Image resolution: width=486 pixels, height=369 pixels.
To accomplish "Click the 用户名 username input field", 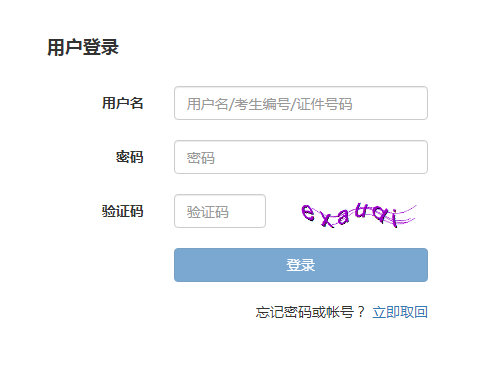I will pyautogui.click(x=301, y=103).
